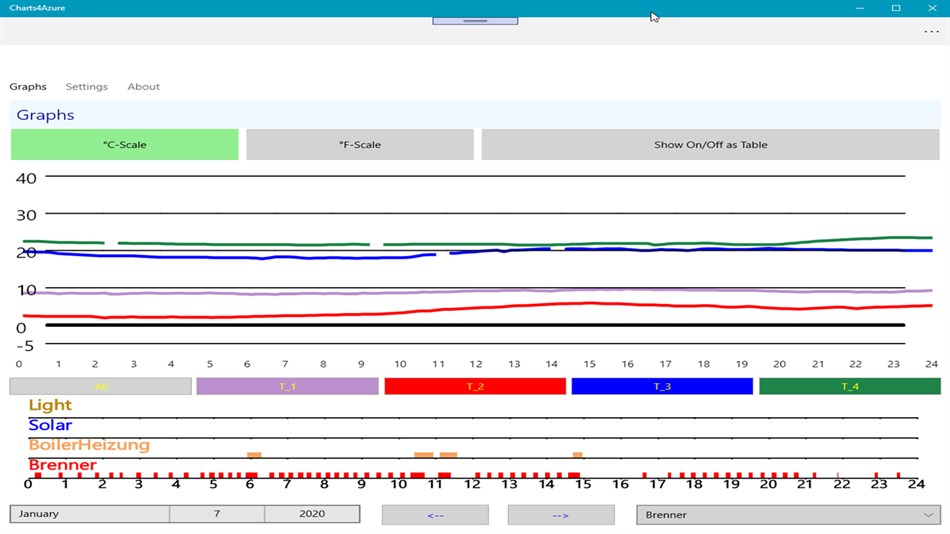Show all temperature series with All

click(101, 386)
